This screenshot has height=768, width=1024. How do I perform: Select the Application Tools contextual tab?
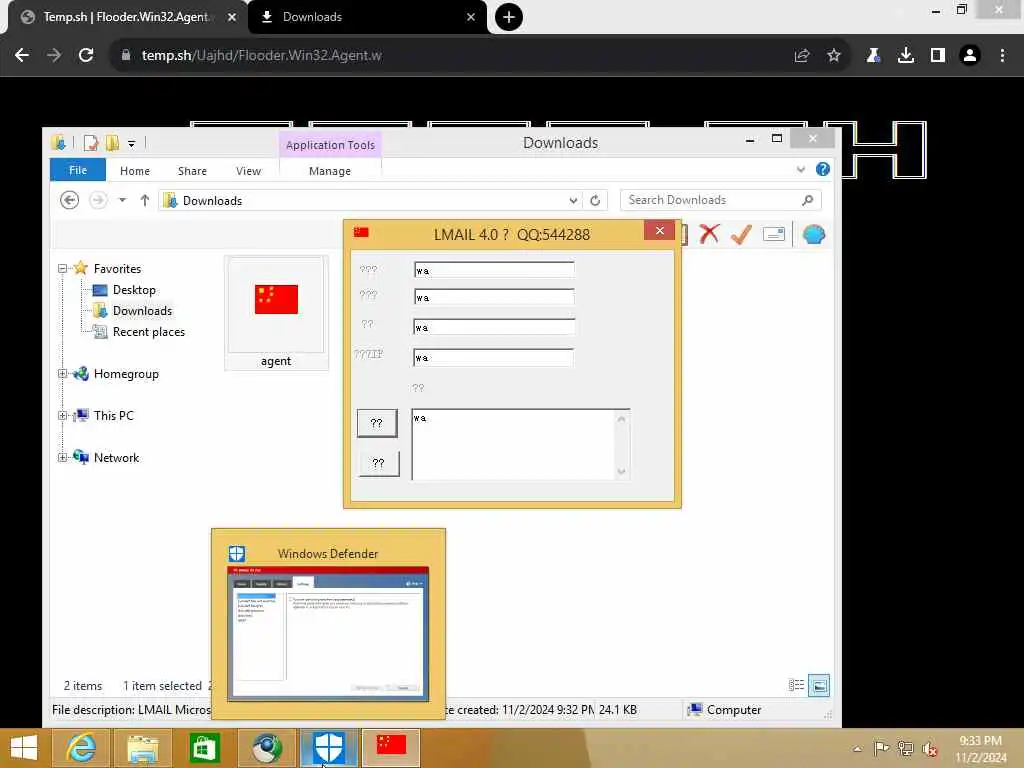330,145
